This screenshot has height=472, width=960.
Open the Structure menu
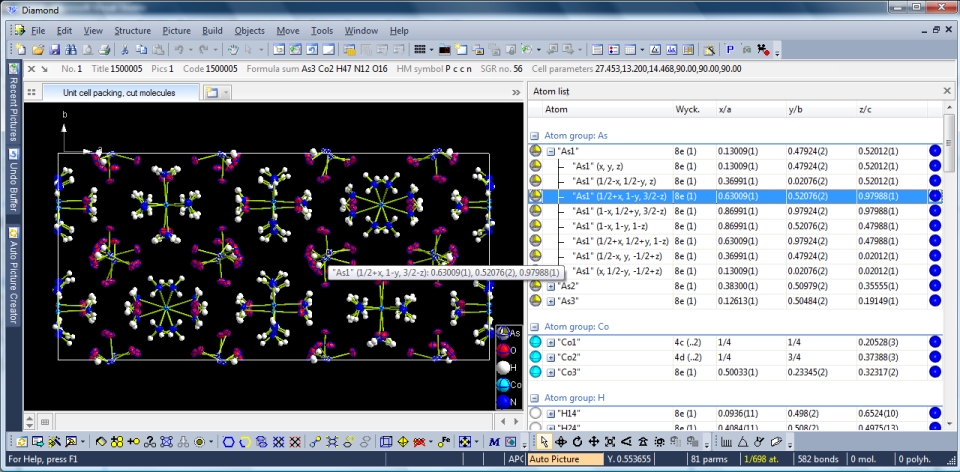(x=132, y=31)
